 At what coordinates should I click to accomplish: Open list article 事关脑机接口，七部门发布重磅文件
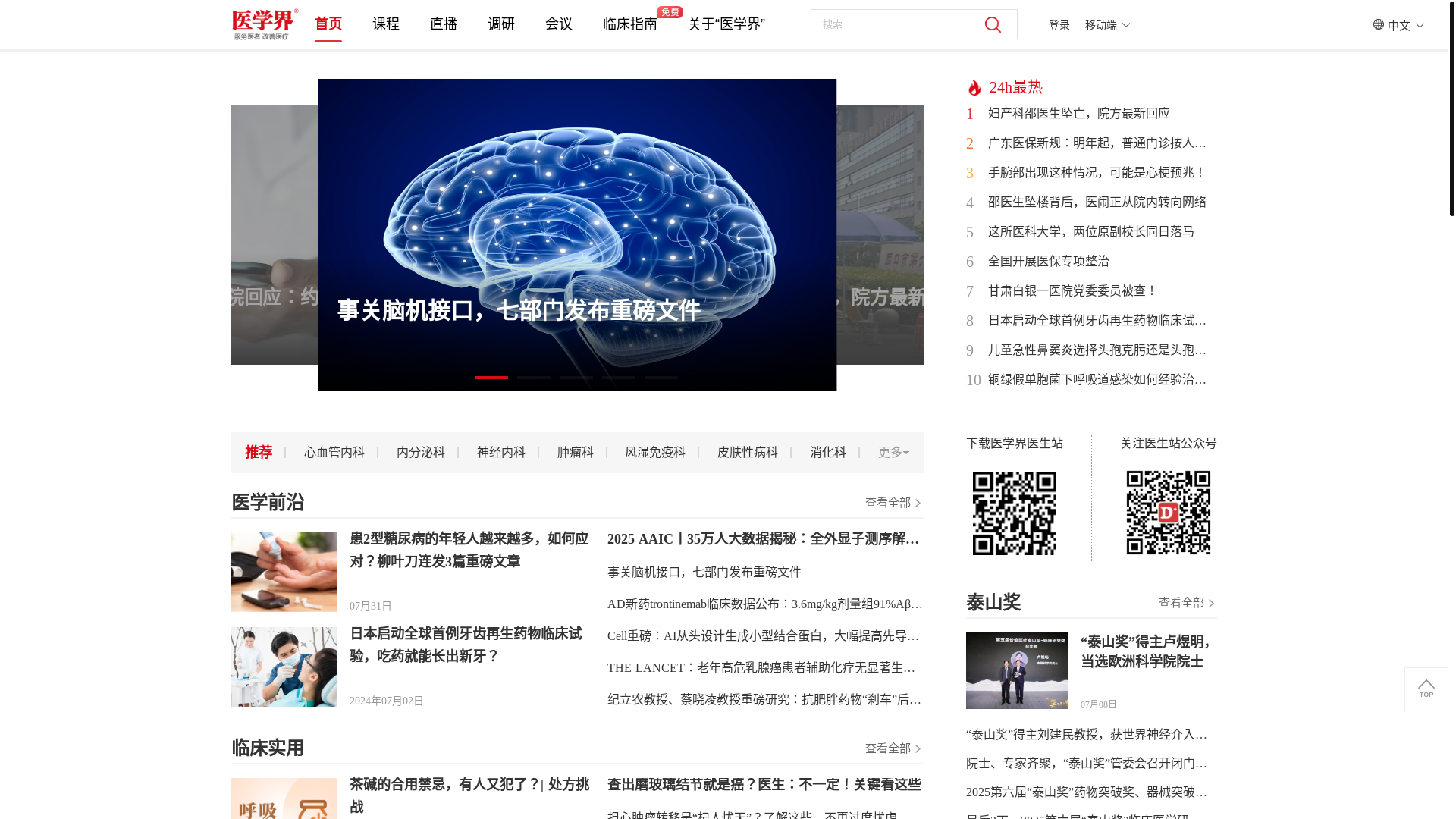(x=704, y=573)
